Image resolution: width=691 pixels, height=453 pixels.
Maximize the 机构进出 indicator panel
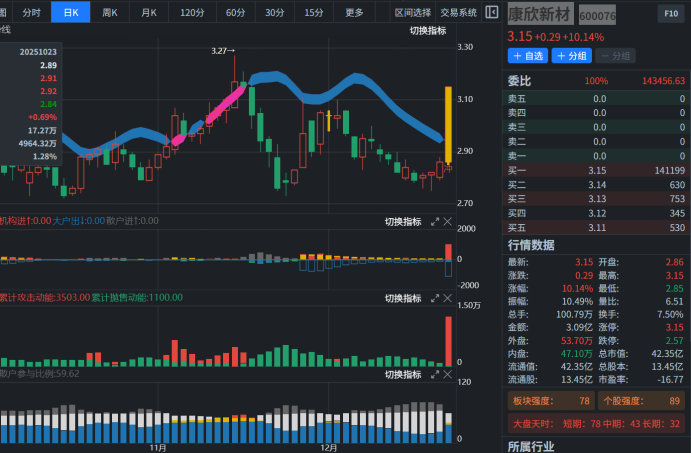(x=435, y=222)
